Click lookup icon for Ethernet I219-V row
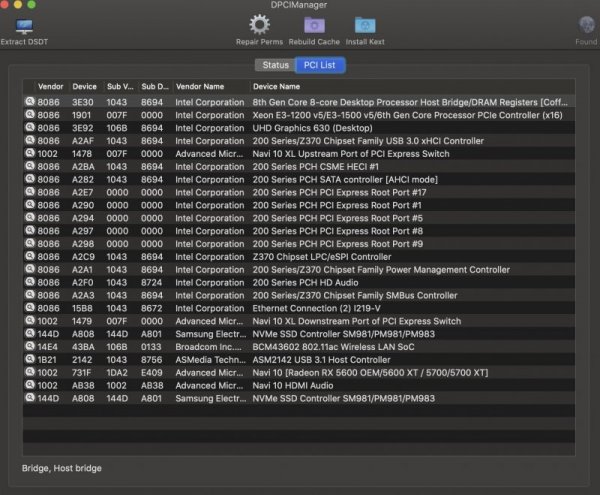The width and height of the screenshot is (600, 495). (x=30, y=308)
